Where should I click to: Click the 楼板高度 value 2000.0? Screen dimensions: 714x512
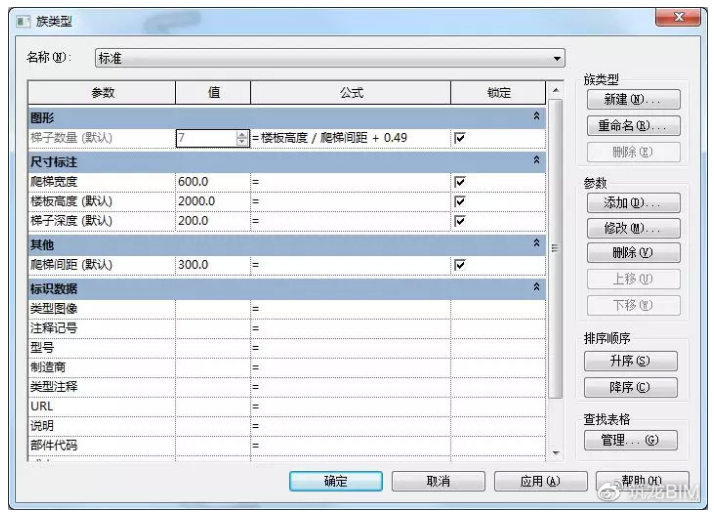213,201
